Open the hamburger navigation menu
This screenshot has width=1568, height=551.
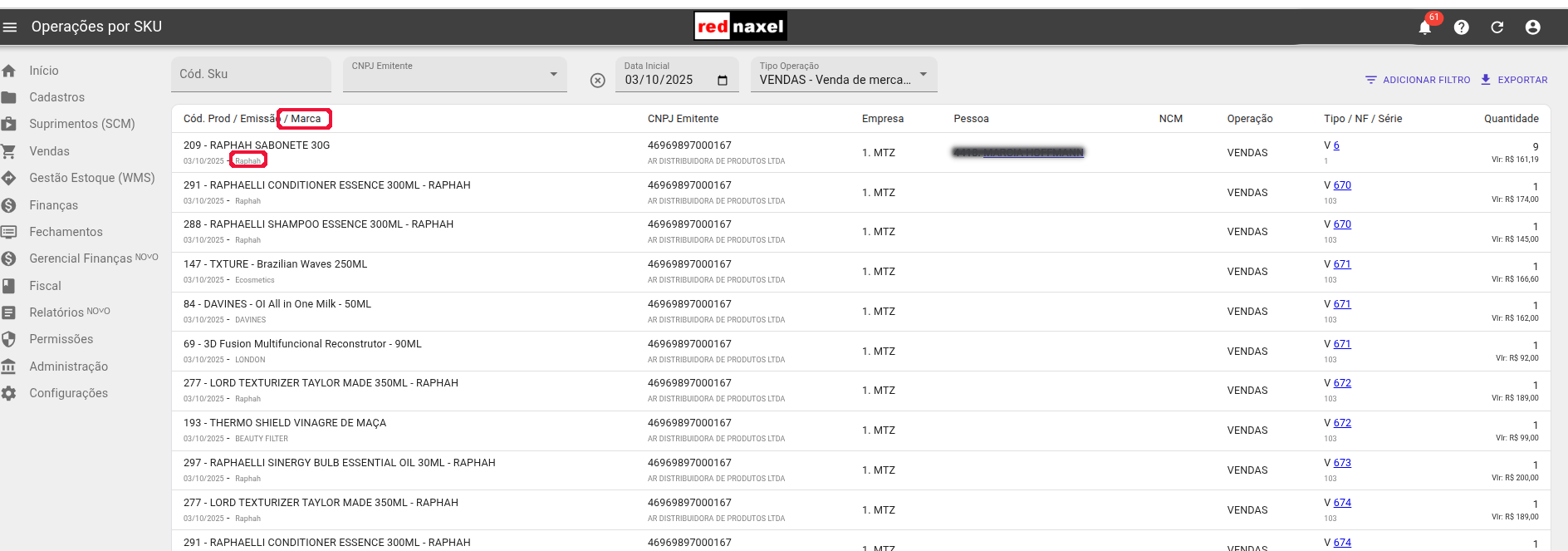(x=10, y=27)
